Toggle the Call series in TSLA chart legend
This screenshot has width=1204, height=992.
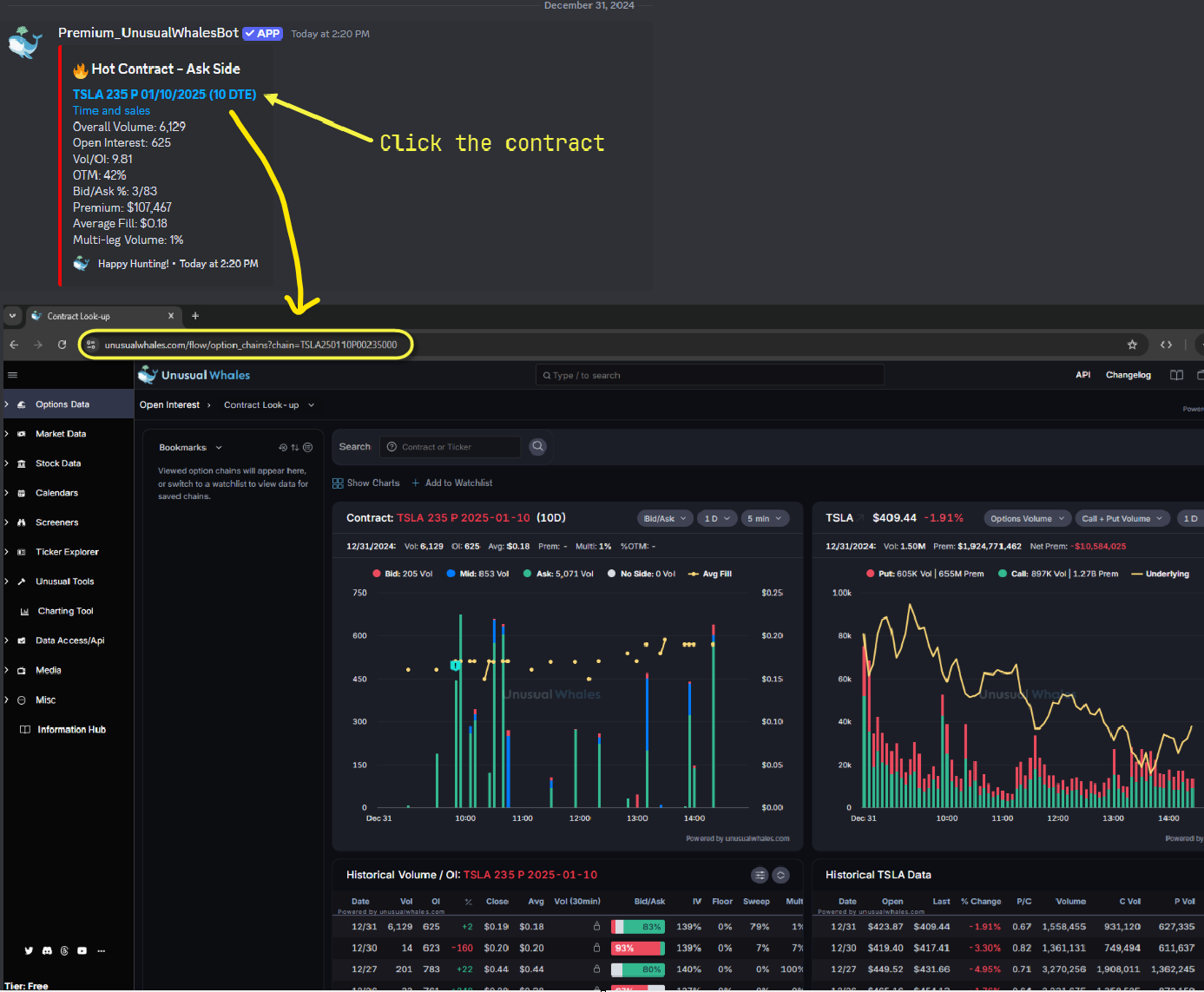pyautogui.click(x=1058, y=574)
